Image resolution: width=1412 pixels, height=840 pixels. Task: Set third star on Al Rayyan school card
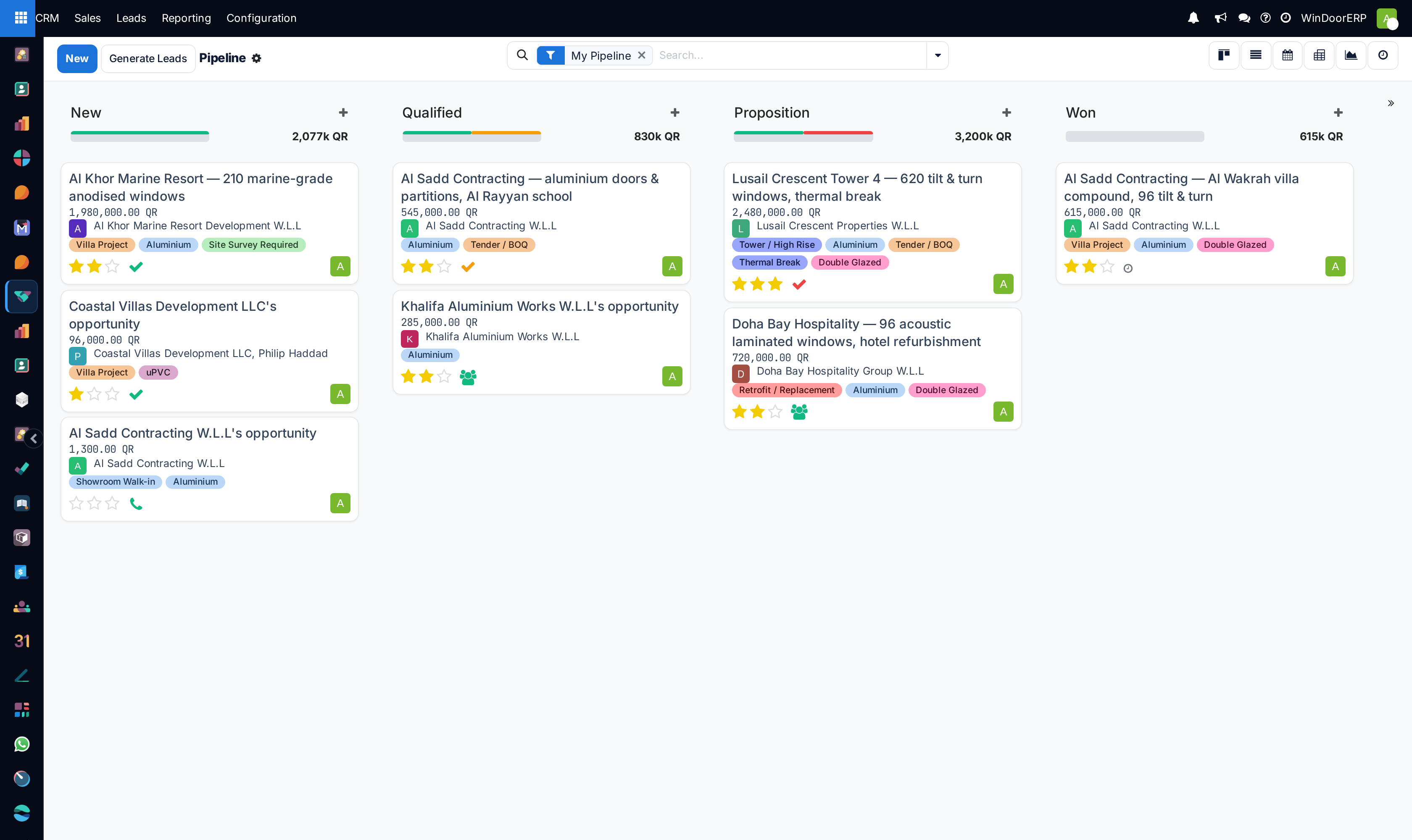444,266
